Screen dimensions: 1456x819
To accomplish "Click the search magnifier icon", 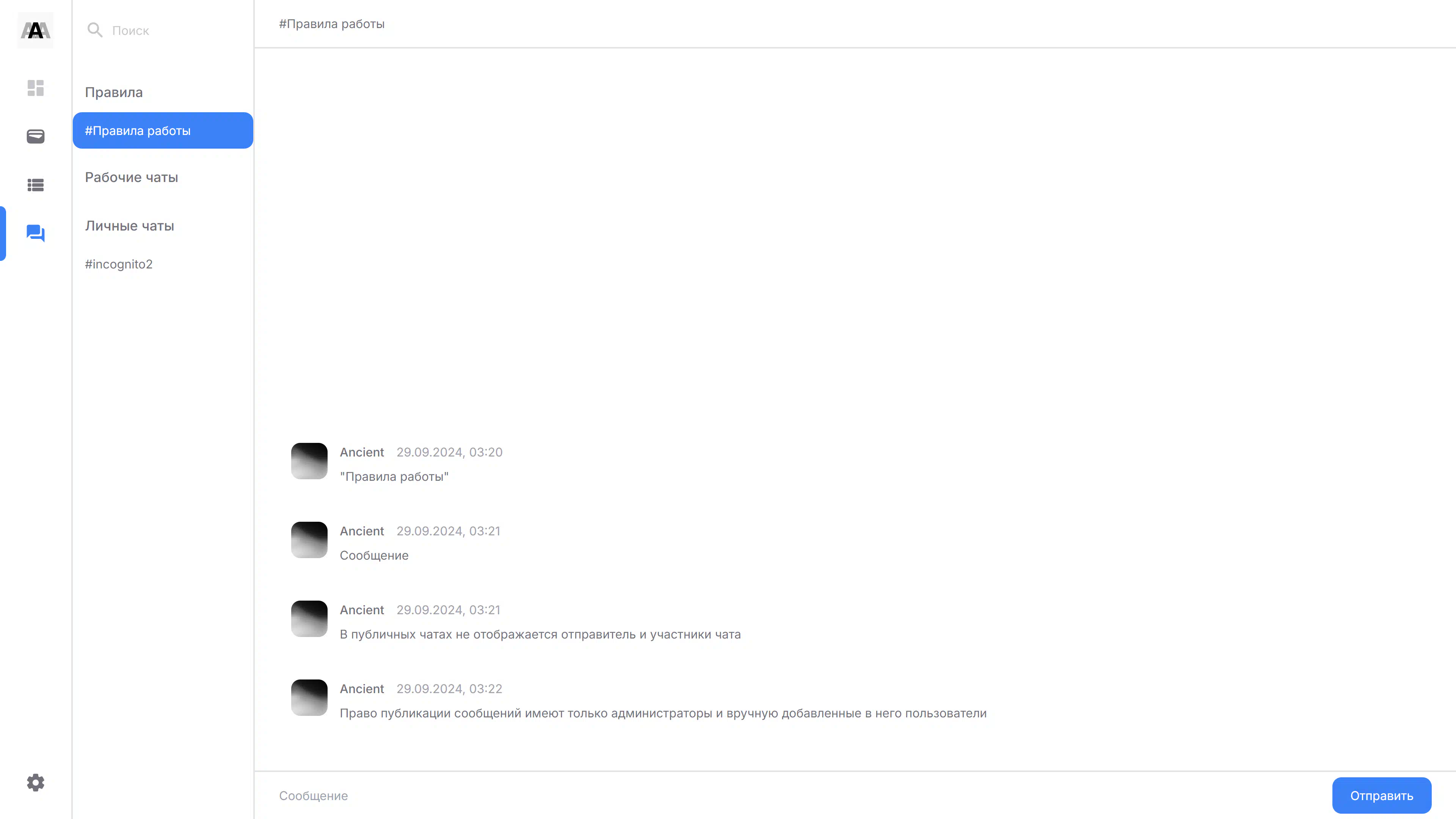I will click(95, 30).
